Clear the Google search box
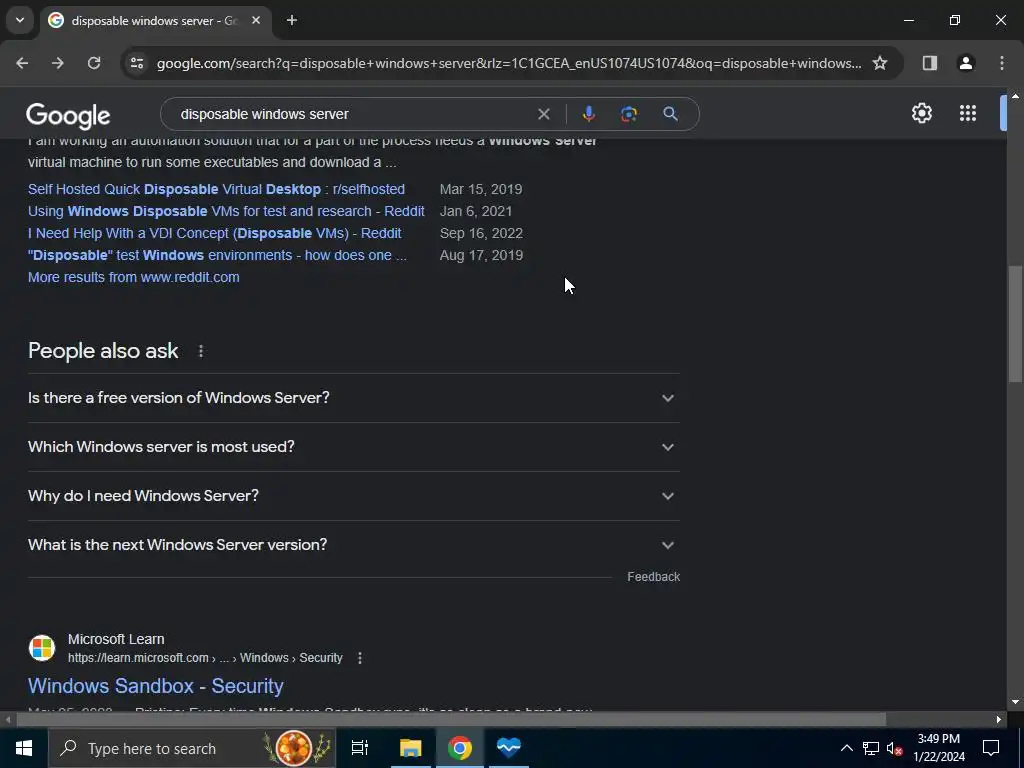The height and width of the screenshot is (768, 1024). pos(543,114)
